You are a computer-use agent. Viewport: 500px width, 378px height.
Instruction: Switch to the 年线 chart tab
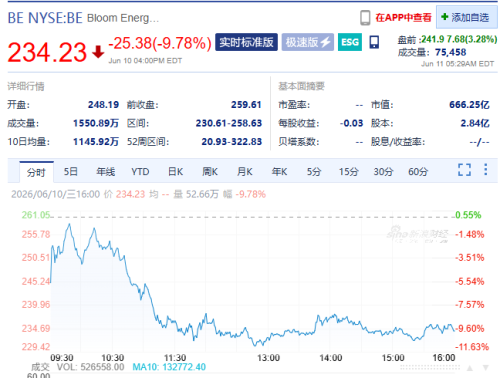[106, 172]
